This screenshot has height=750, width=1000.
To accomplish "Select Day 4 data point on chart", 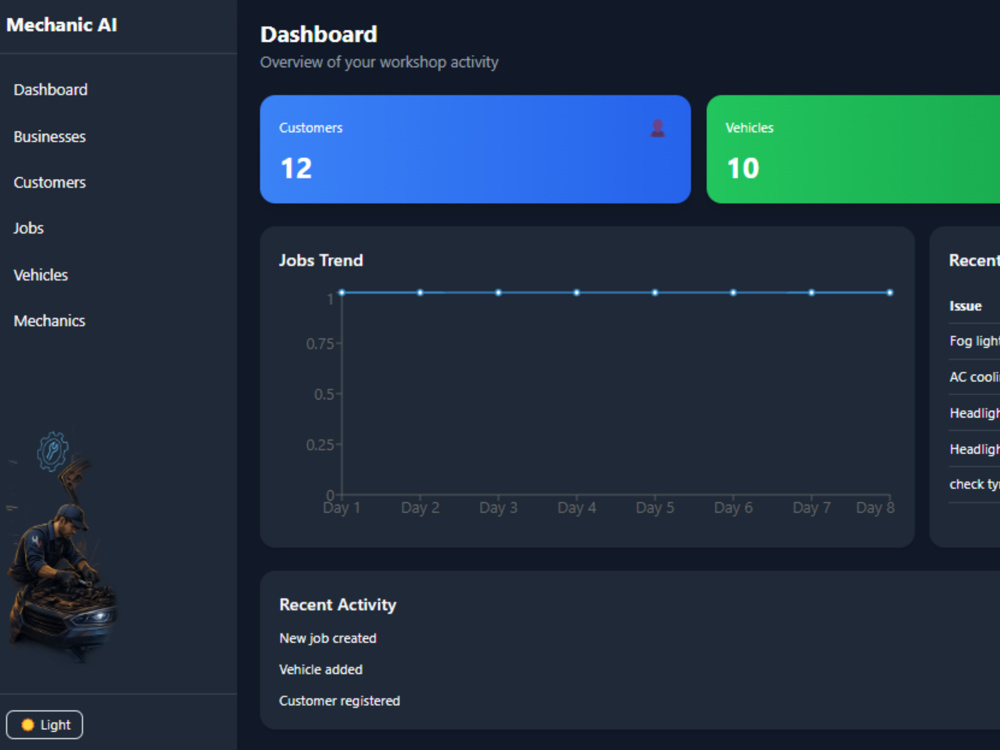I will 577,293.
